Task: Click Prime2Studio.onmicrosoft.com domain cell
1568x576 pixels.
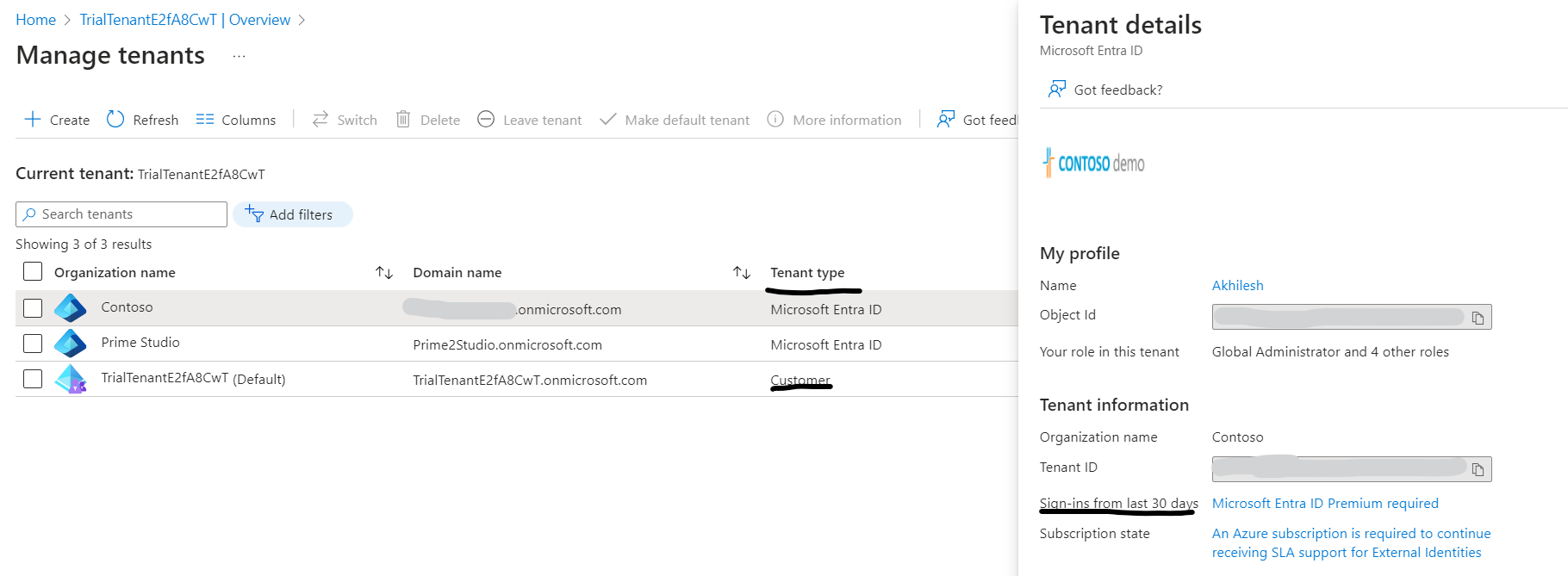Action: pos(507,344)
